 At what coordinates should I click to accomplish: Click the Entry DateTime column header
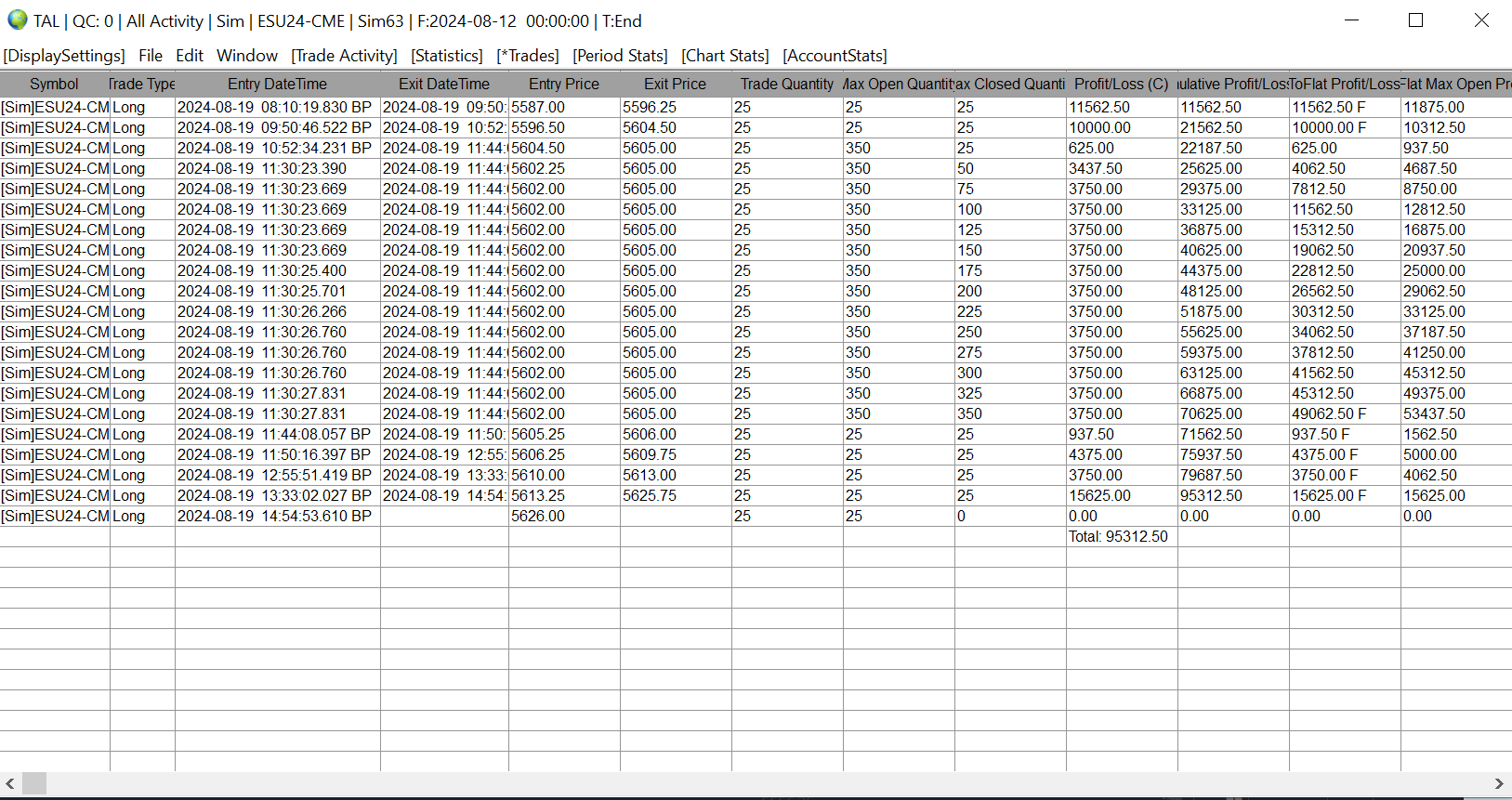278,84
